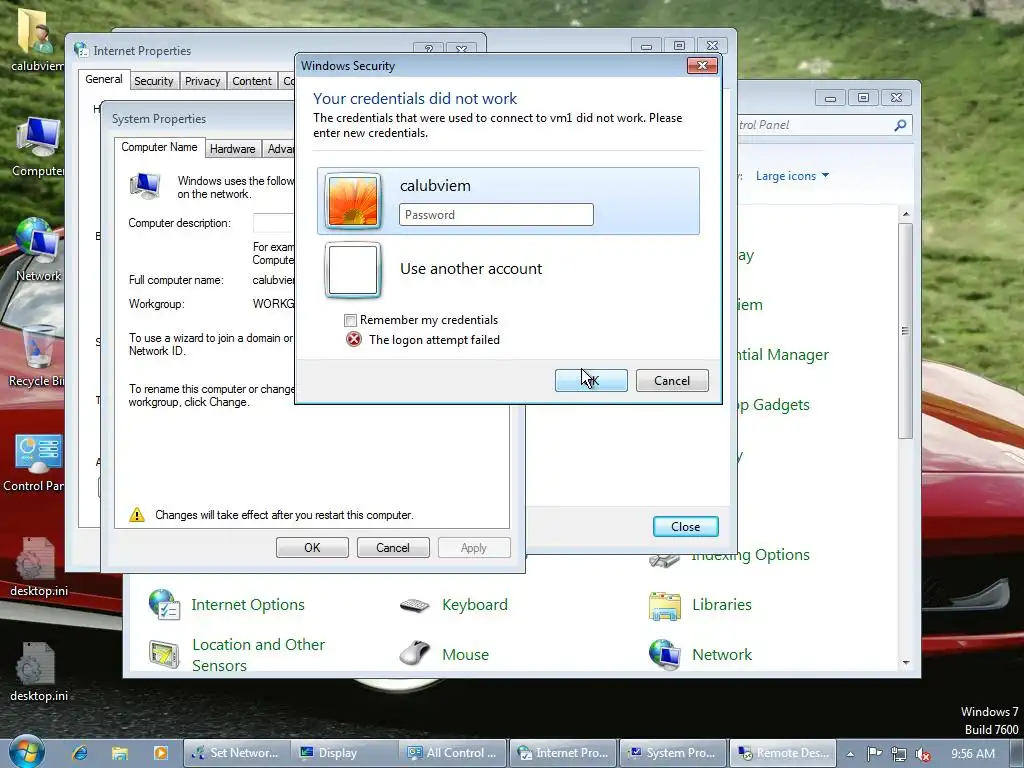Viewport: 1024px width, 768px height.
Task: Tick Remember my credentials checkbox
Action: pos(351,320)
